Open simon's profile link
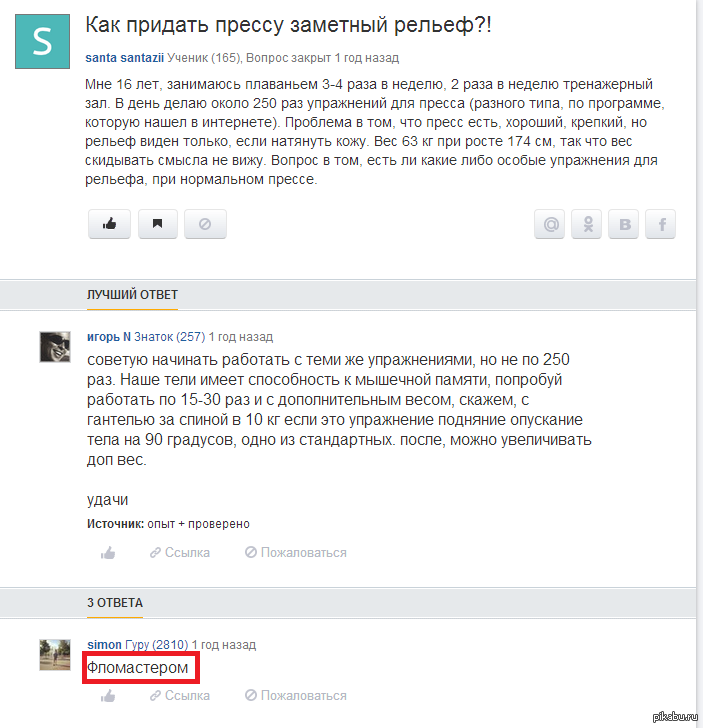This screenshot has width=703, height=728. tap(104, 644)
